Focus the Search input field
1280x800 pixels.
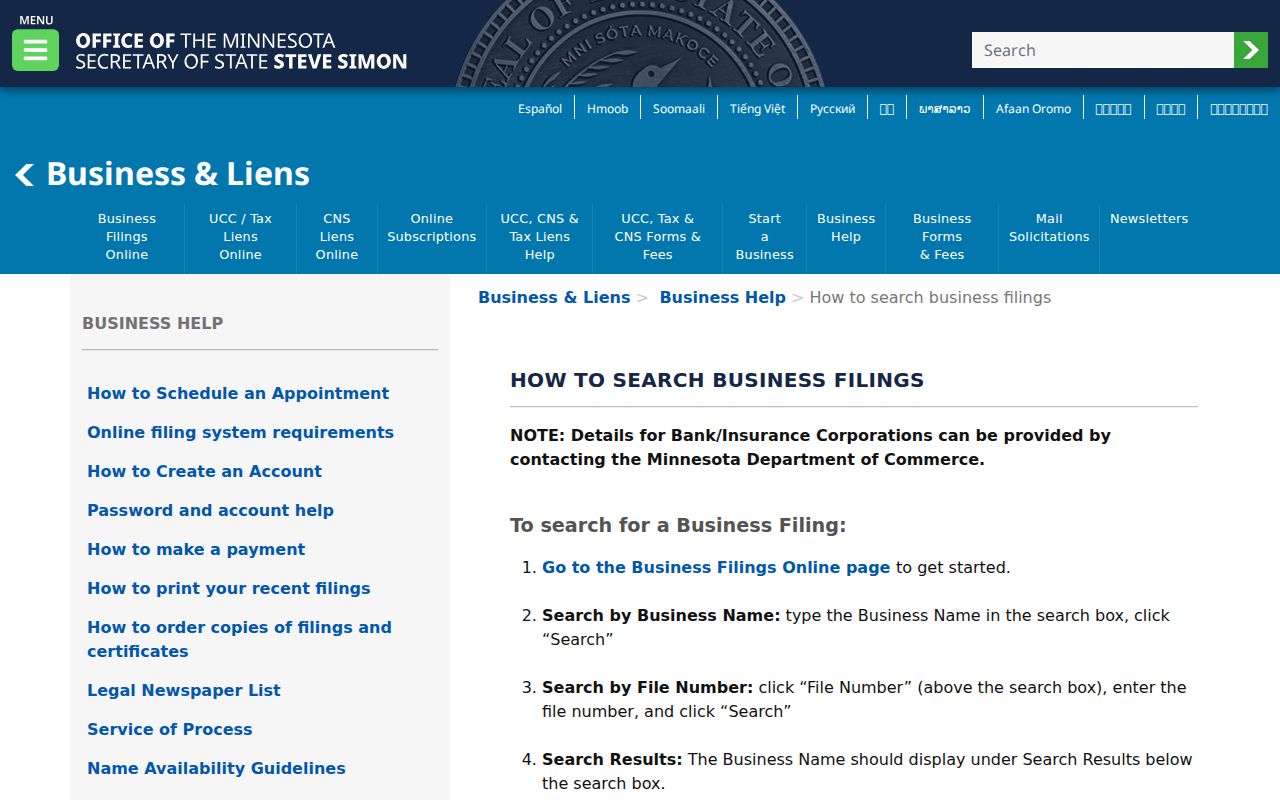1103,50
